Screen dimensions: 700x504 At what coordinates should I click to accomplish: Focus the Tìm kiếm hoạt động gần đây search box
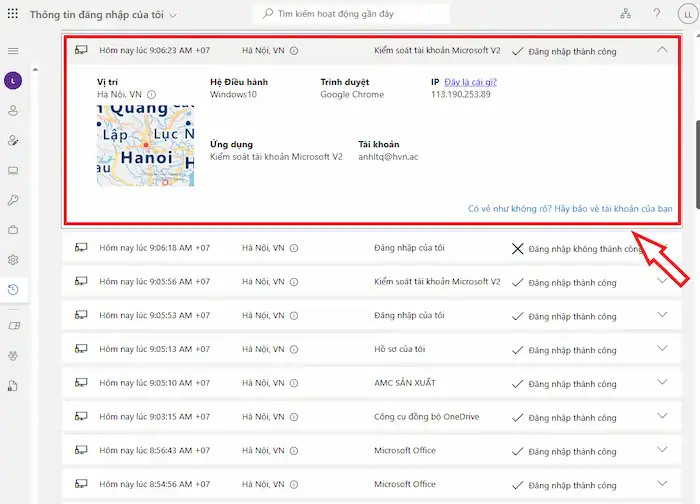tap(351, 14)
